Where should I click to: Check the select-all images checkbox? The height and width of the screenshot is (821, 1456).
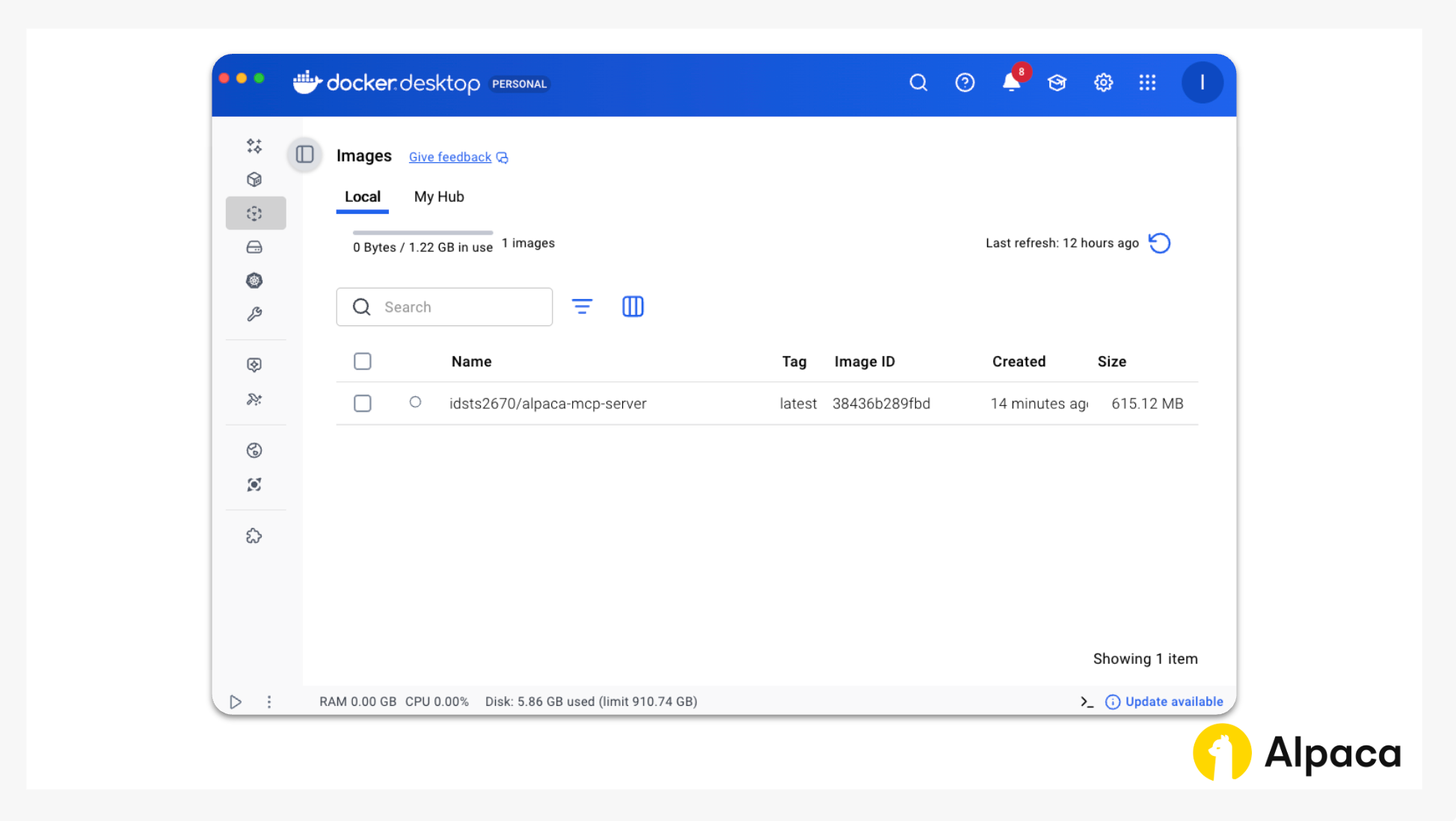pyautogui.click(x=363, y=361)
